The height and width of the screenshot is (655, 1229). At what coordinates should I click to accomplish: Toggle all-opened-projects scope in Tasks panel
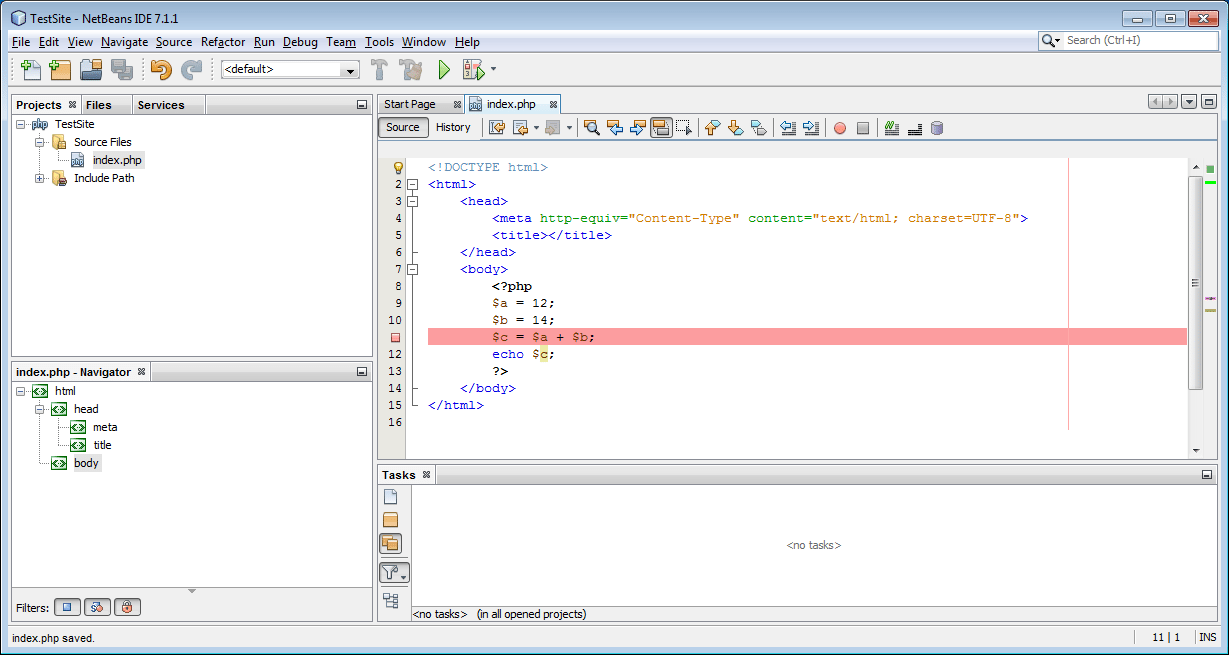point(391,543)
